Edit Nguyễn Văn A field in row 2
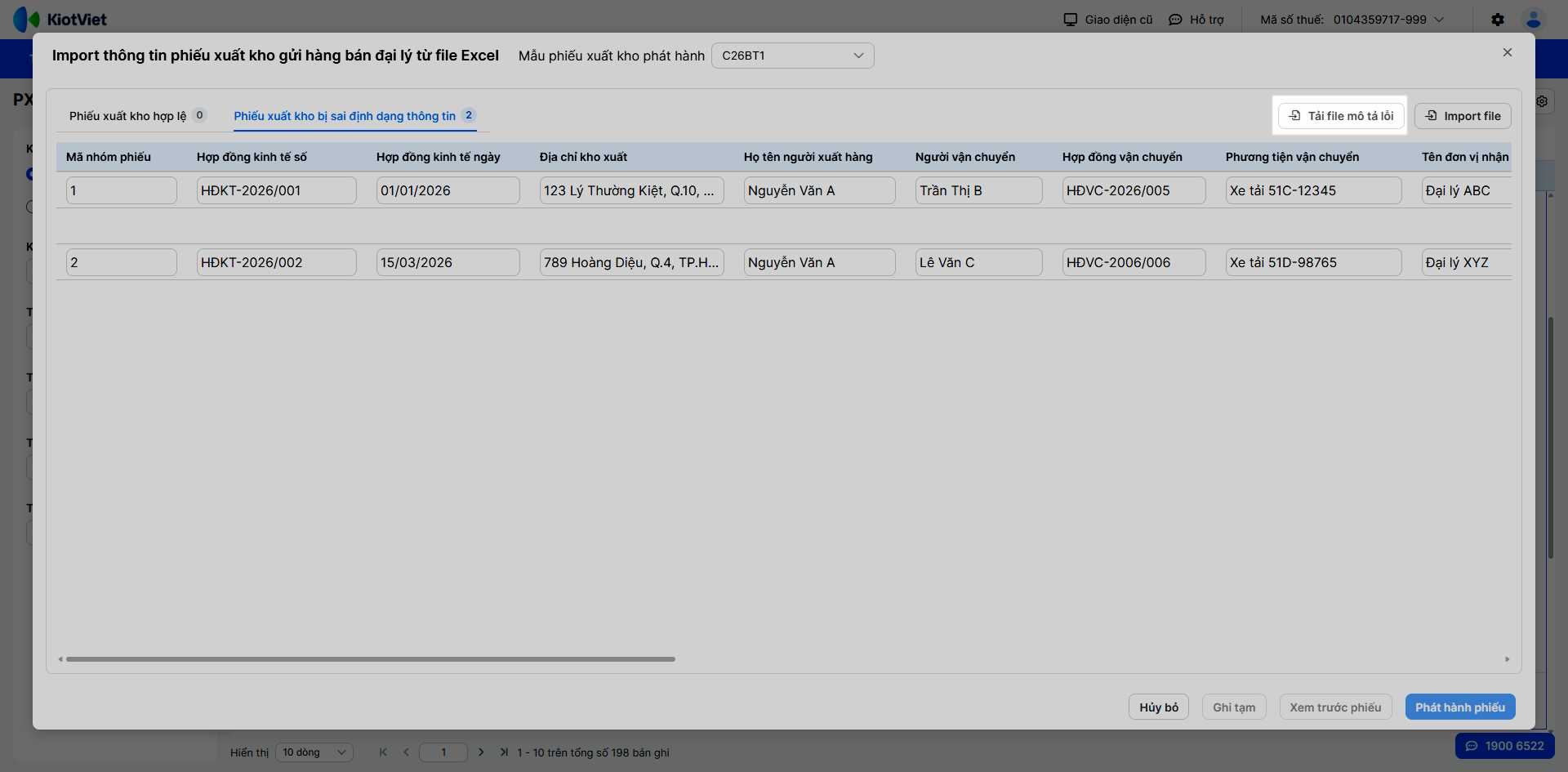This screenshot has height=772, width=1568. click(820, 262)
